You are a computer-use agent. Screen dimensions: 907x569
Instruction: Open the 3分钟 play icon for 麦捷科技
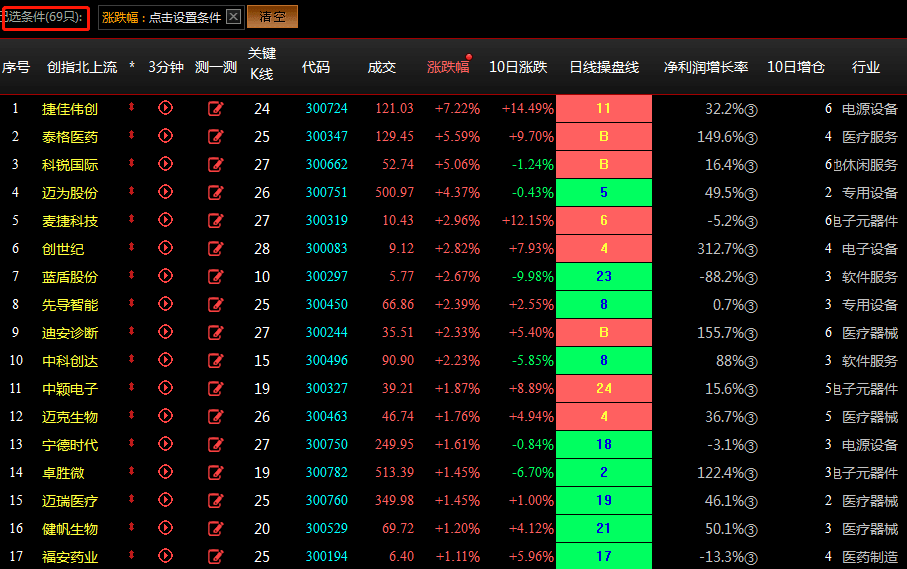pos(165,220)
